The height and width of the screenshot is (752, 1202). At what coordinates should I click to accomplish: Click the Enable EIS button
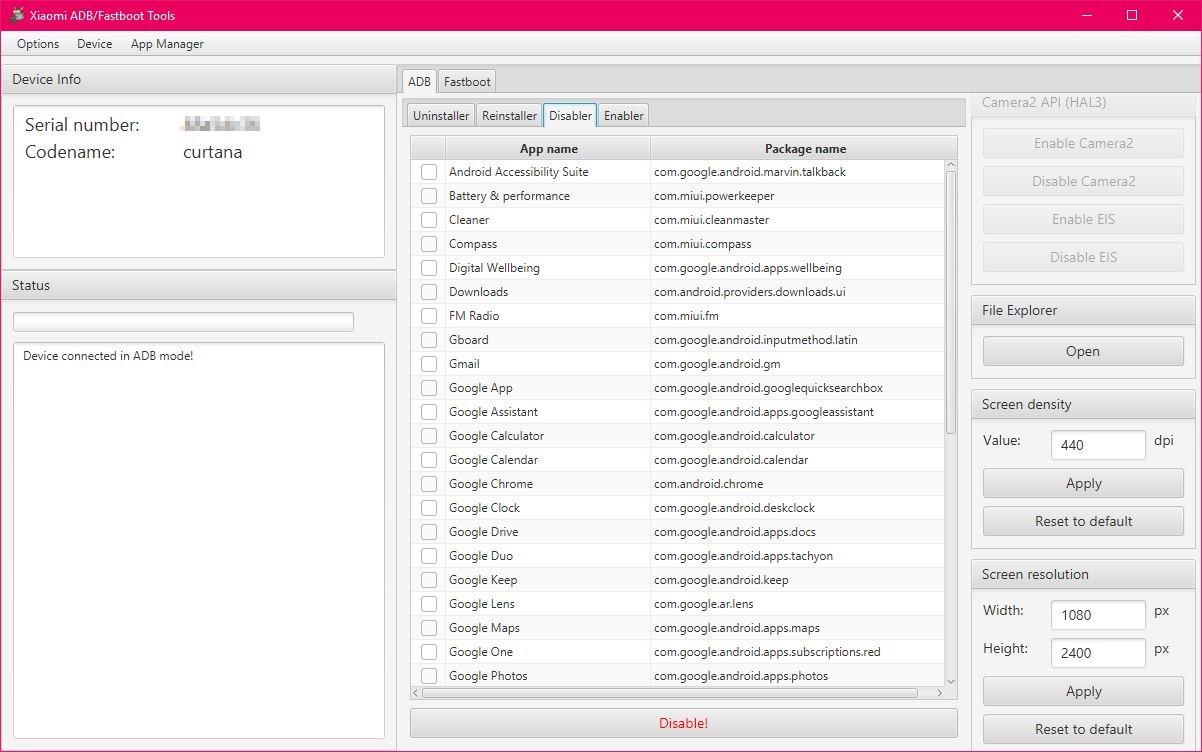click(x=1083, y=219)
